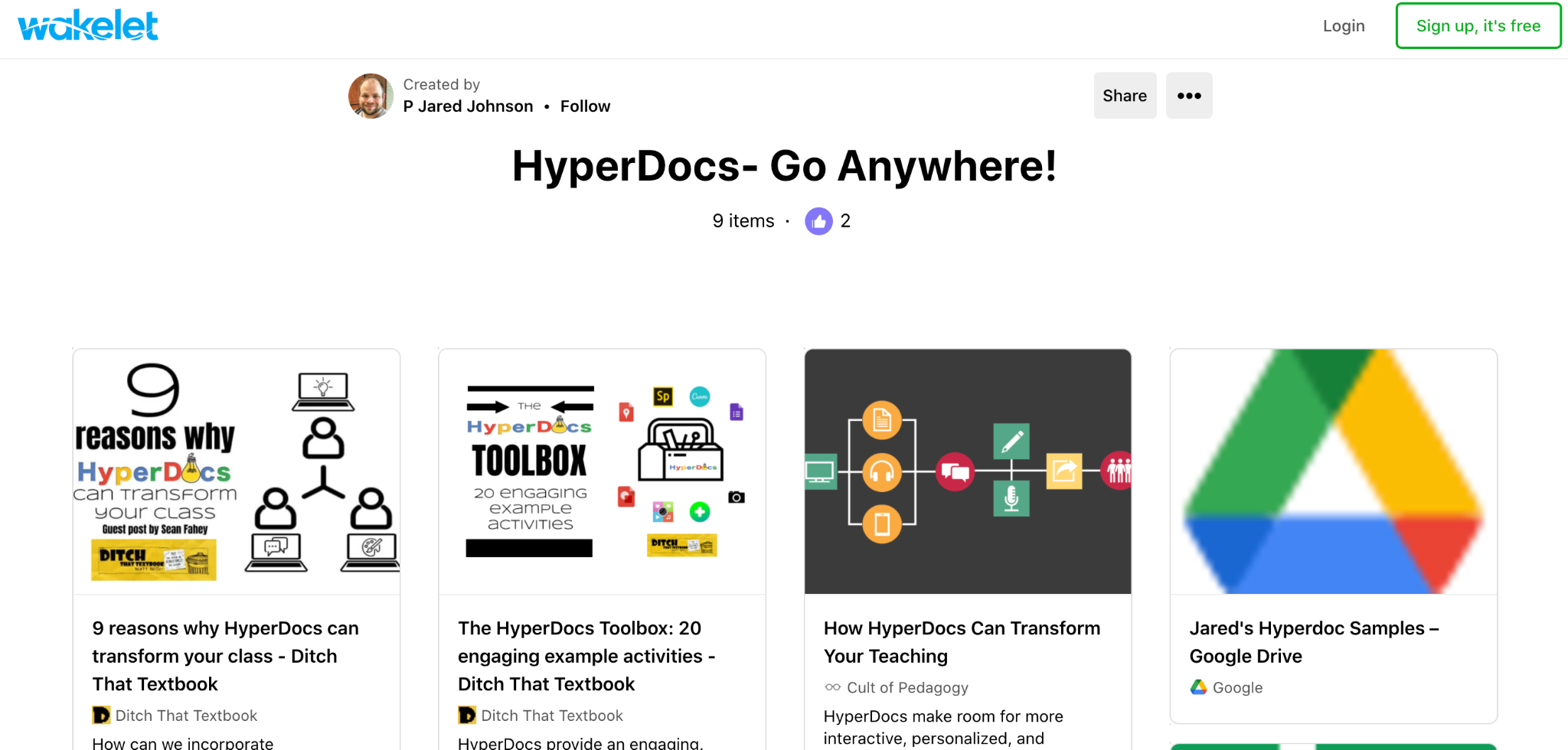1568x750 pixels.
Task: Click the P Jared Johnson author name
Action: point(468,106)
